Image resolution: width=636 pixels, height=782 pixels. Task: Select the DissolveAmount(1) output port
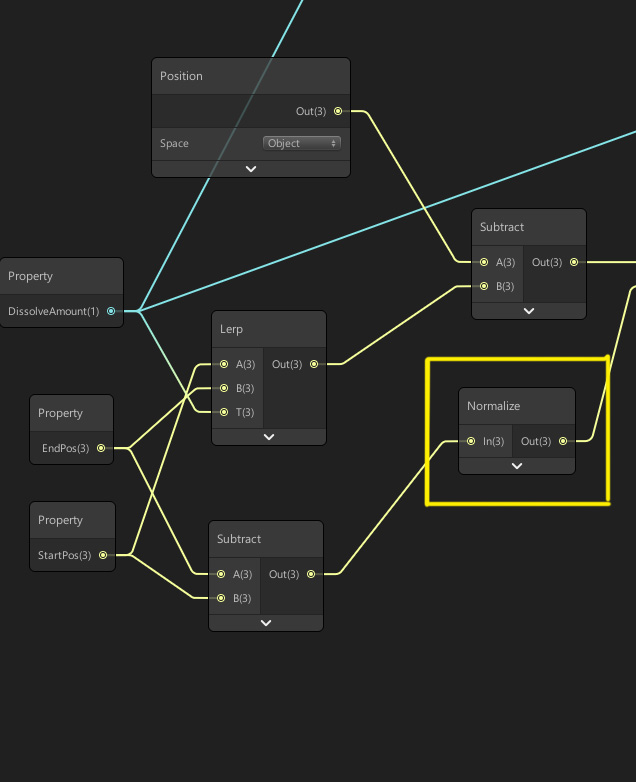pos(111,311)
